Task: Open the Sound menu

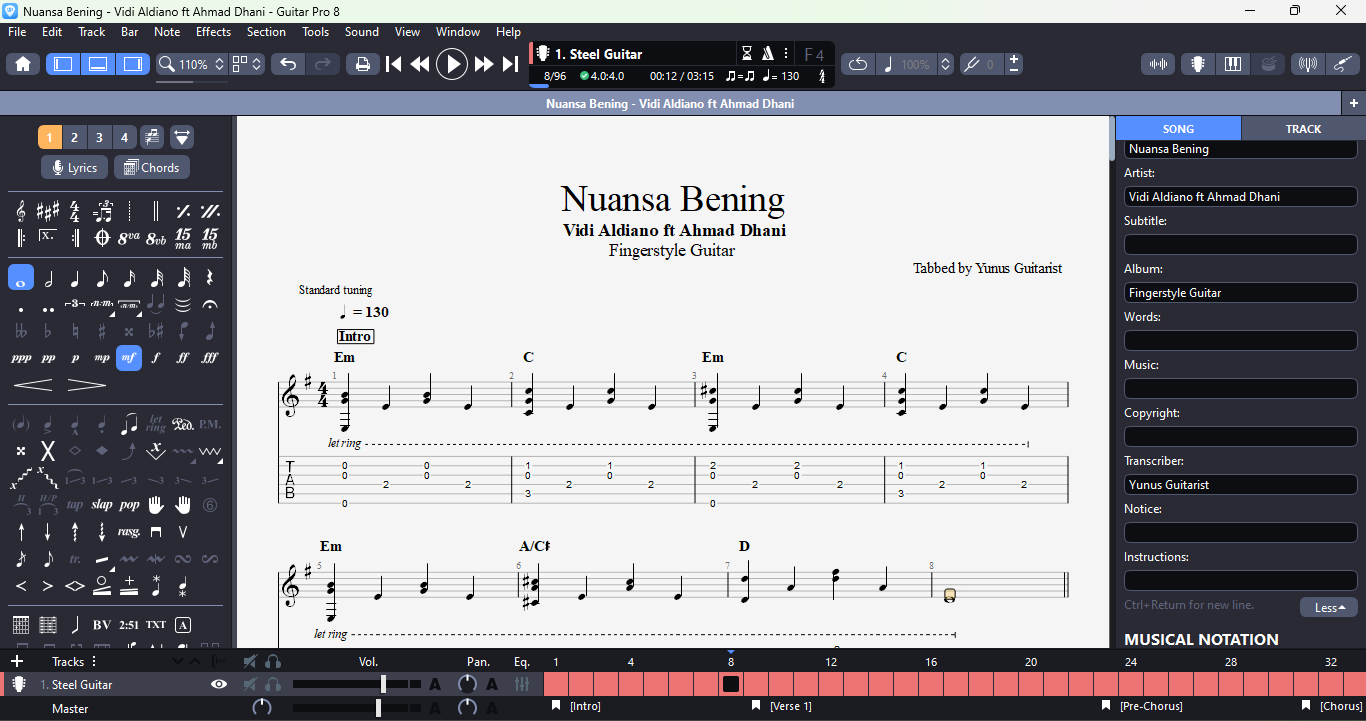Action: [361, 32]
